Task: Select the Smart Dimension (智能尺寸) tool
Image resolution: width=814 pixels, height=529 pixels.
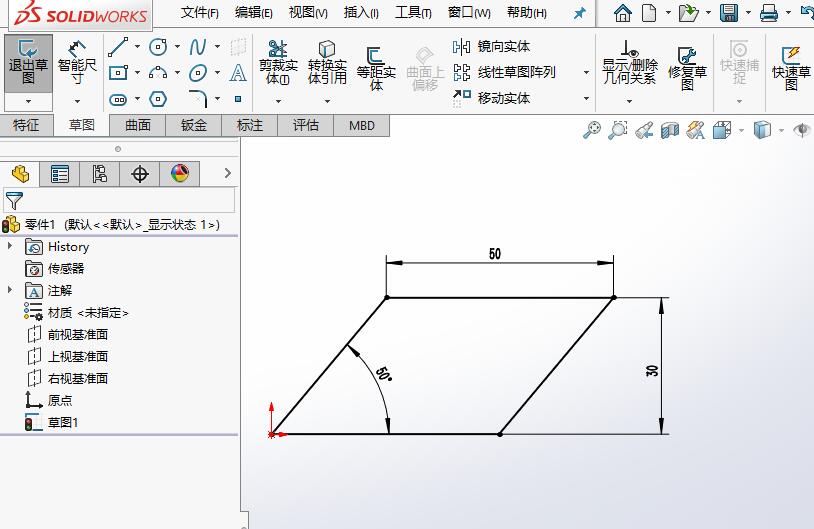Action: pyautogui.click(x=77, y=63)
